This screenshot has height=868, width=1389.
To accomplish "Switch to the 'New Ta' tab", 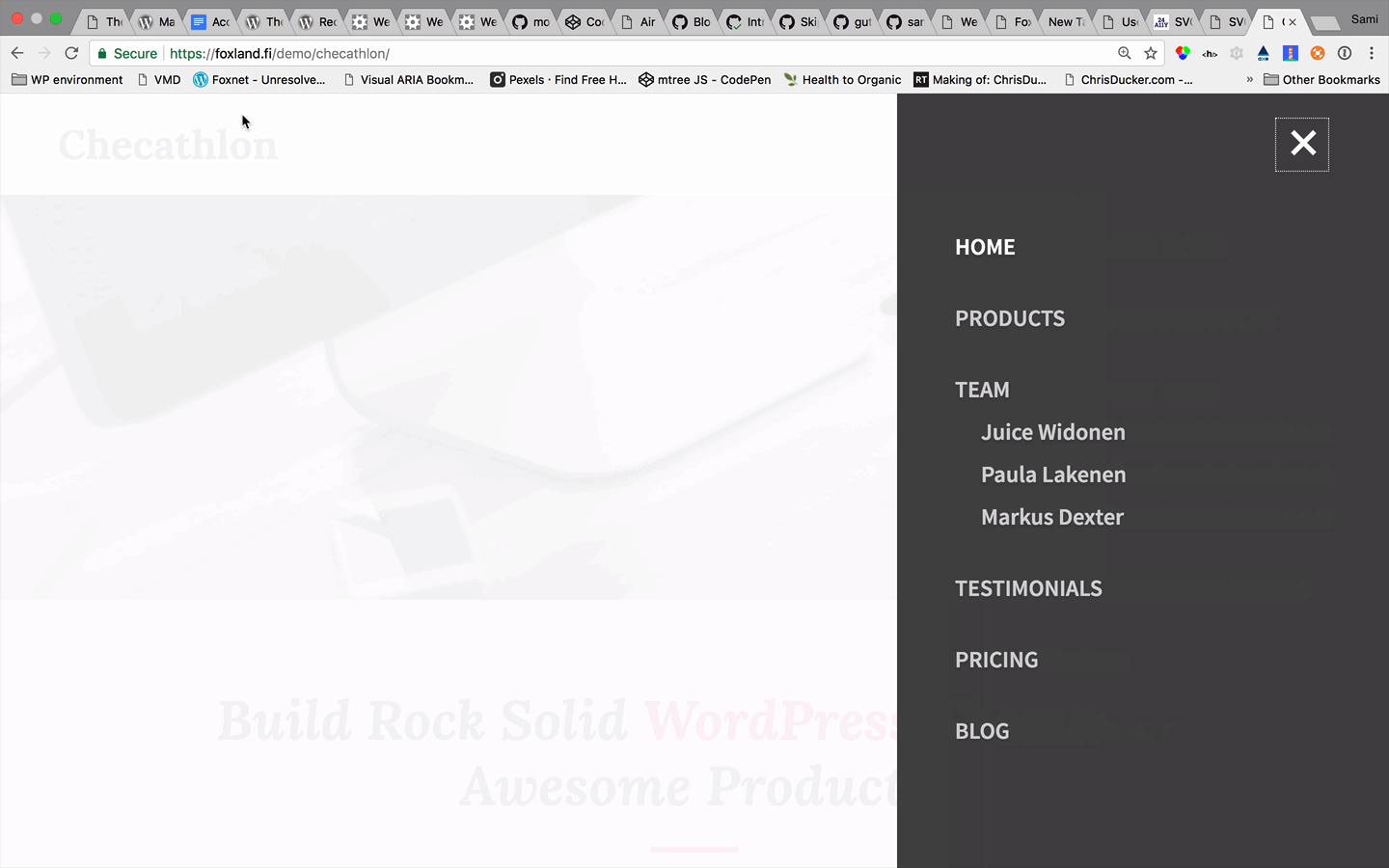I will (1067, 21).
